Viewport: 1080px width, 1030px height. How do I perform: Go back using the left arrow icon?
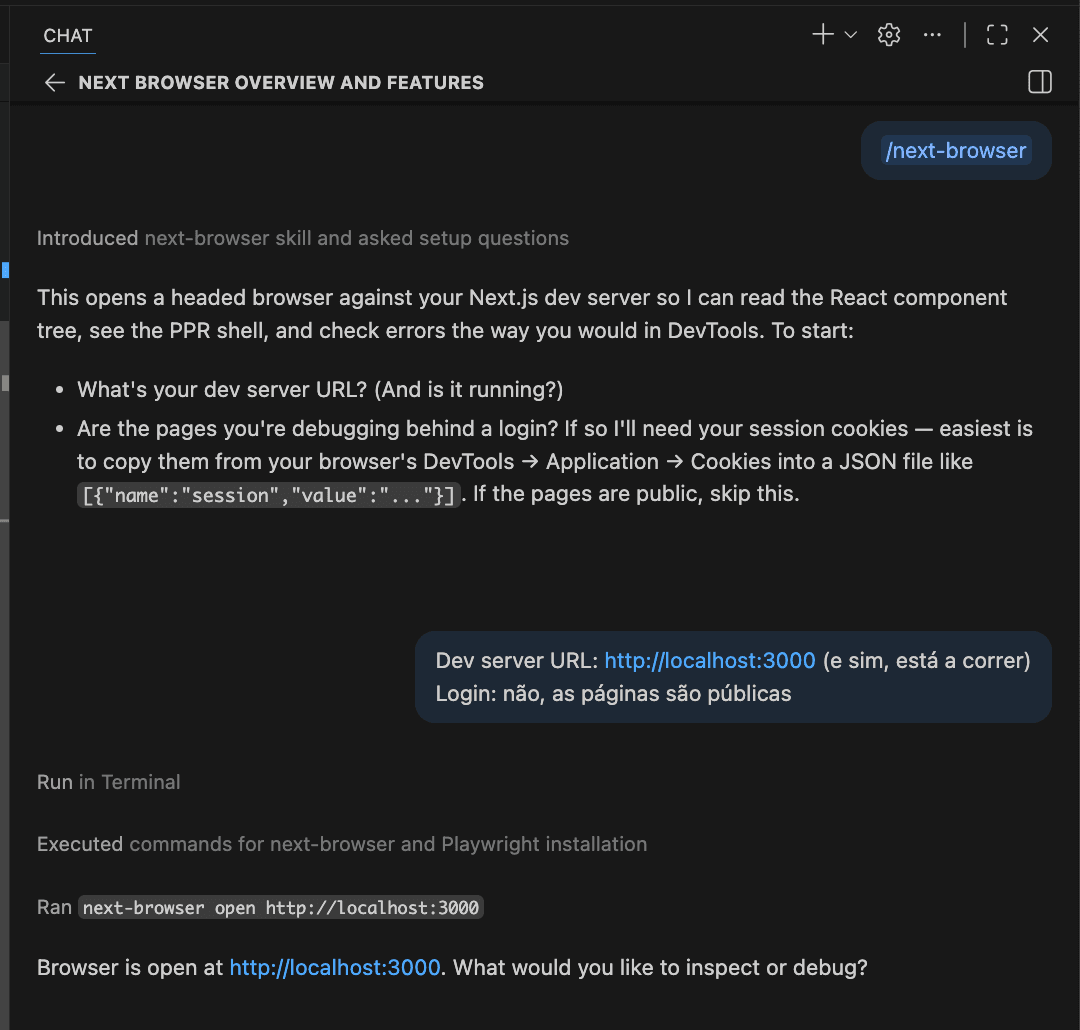[x=55, y=83]
